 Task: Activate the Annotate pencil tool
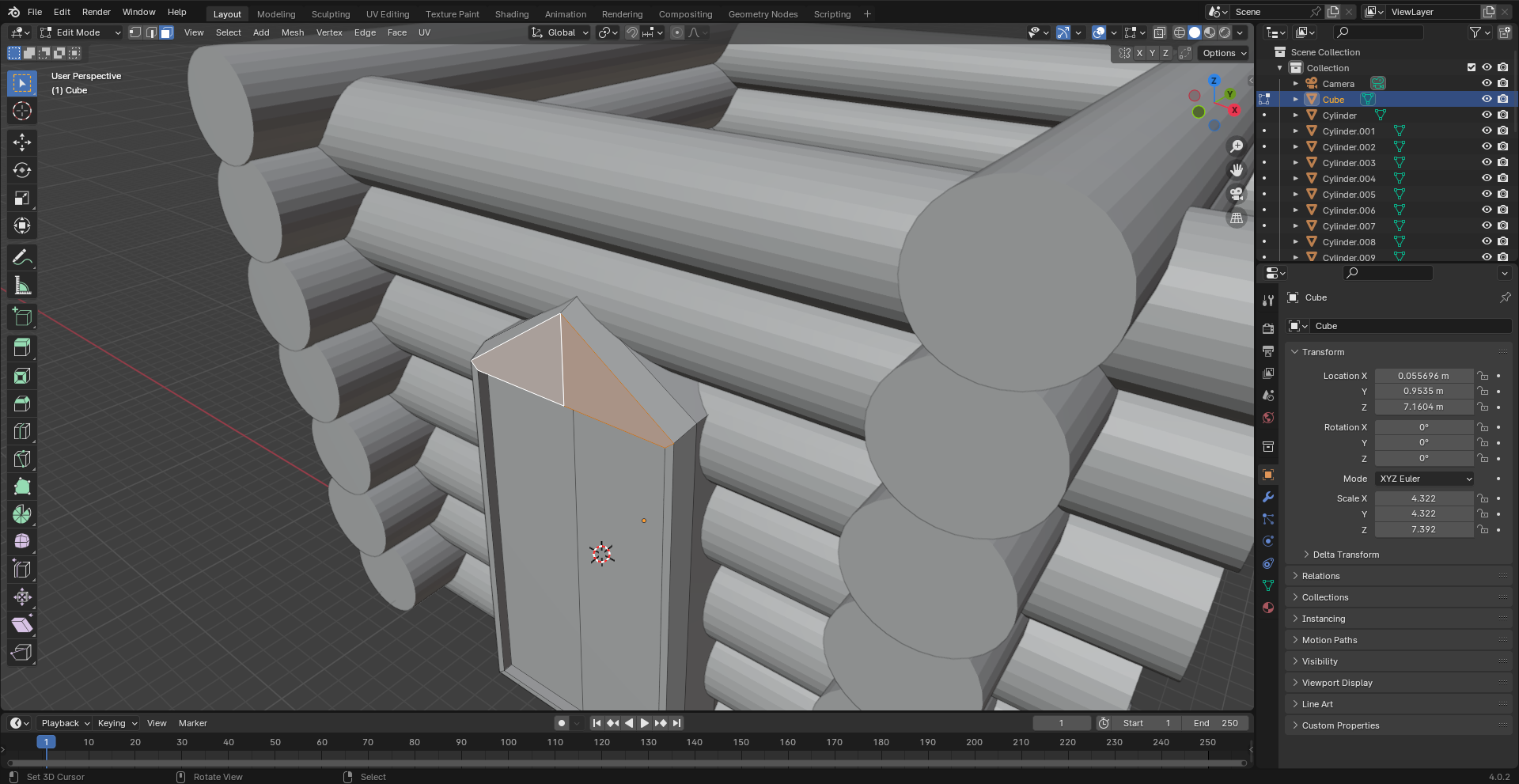[22, 258]
